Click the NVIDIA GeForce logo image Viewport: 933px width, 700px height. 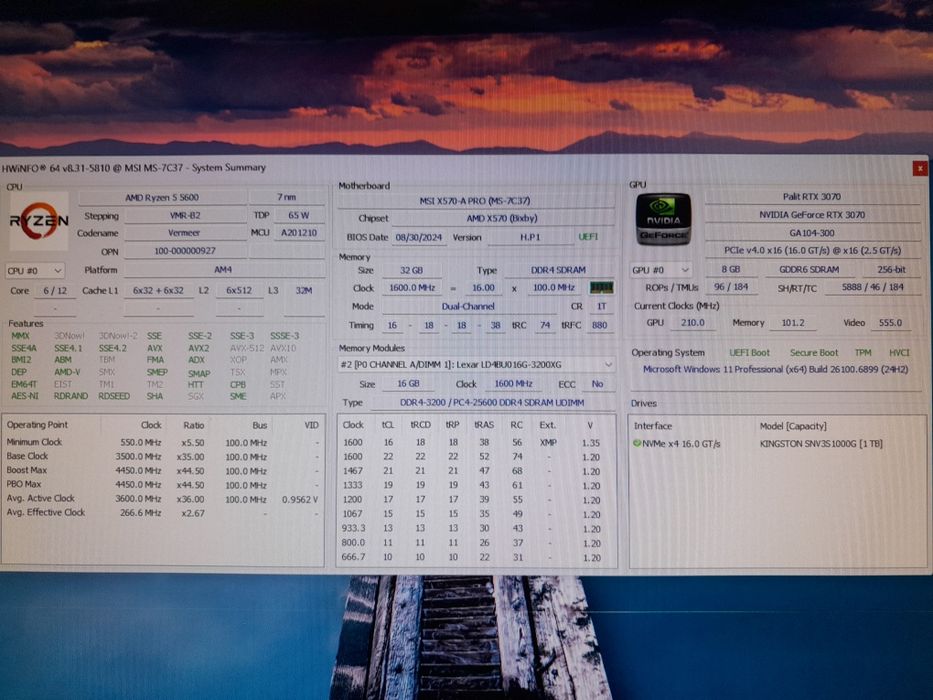coord(663,219)
